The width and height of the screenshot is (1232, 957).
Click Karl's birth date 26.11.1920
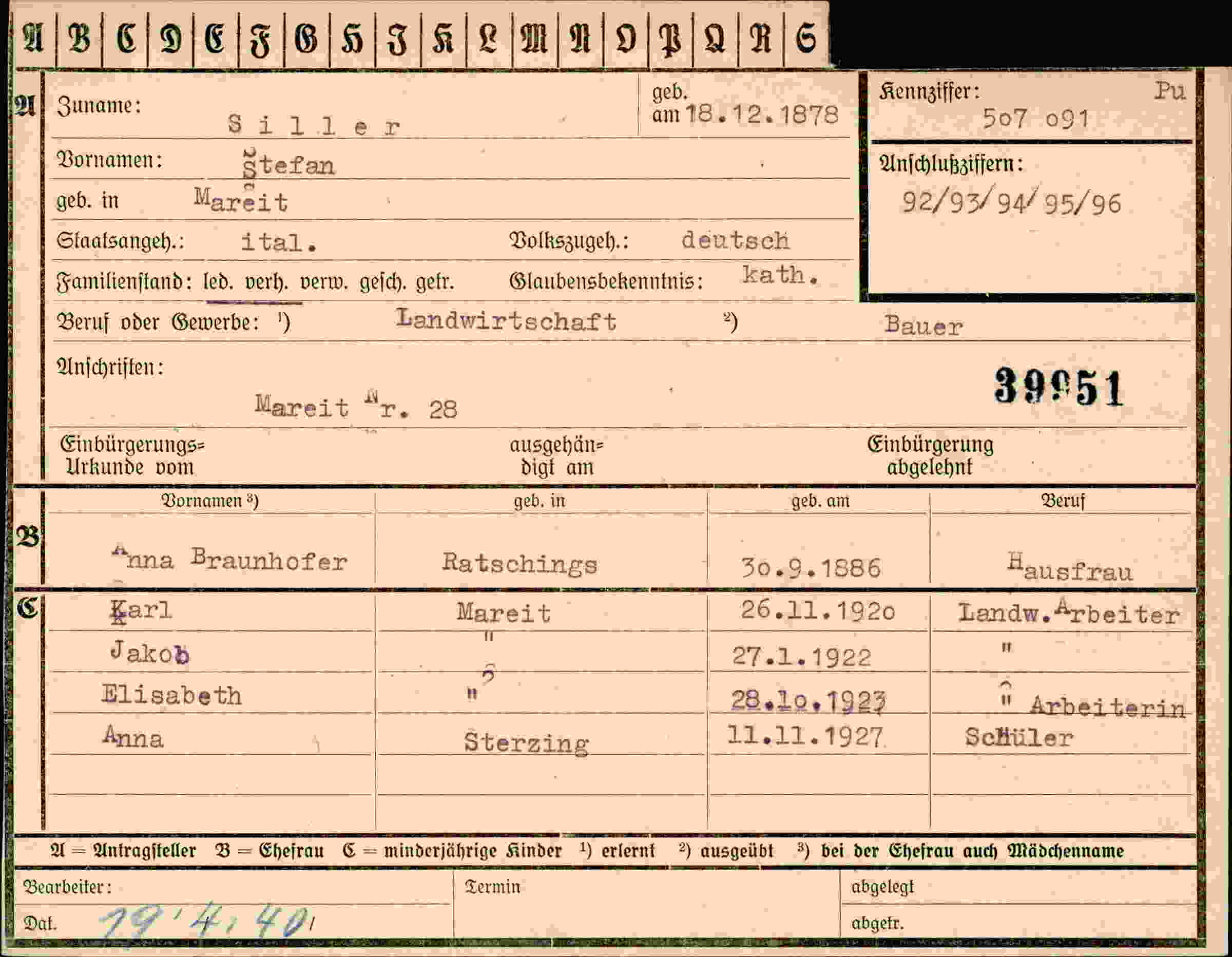click(818, 610)
